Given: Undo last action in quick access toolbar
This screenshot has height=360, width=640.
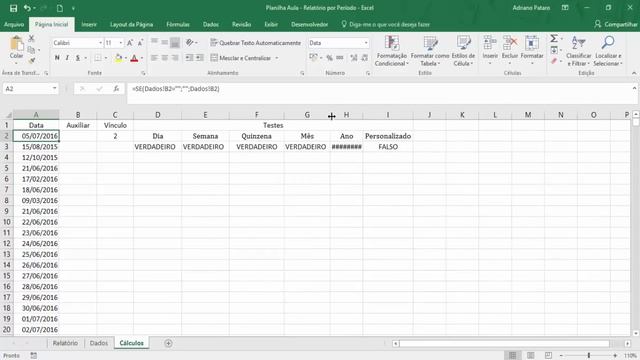Looking at the screenshot, I should point(27,8).
